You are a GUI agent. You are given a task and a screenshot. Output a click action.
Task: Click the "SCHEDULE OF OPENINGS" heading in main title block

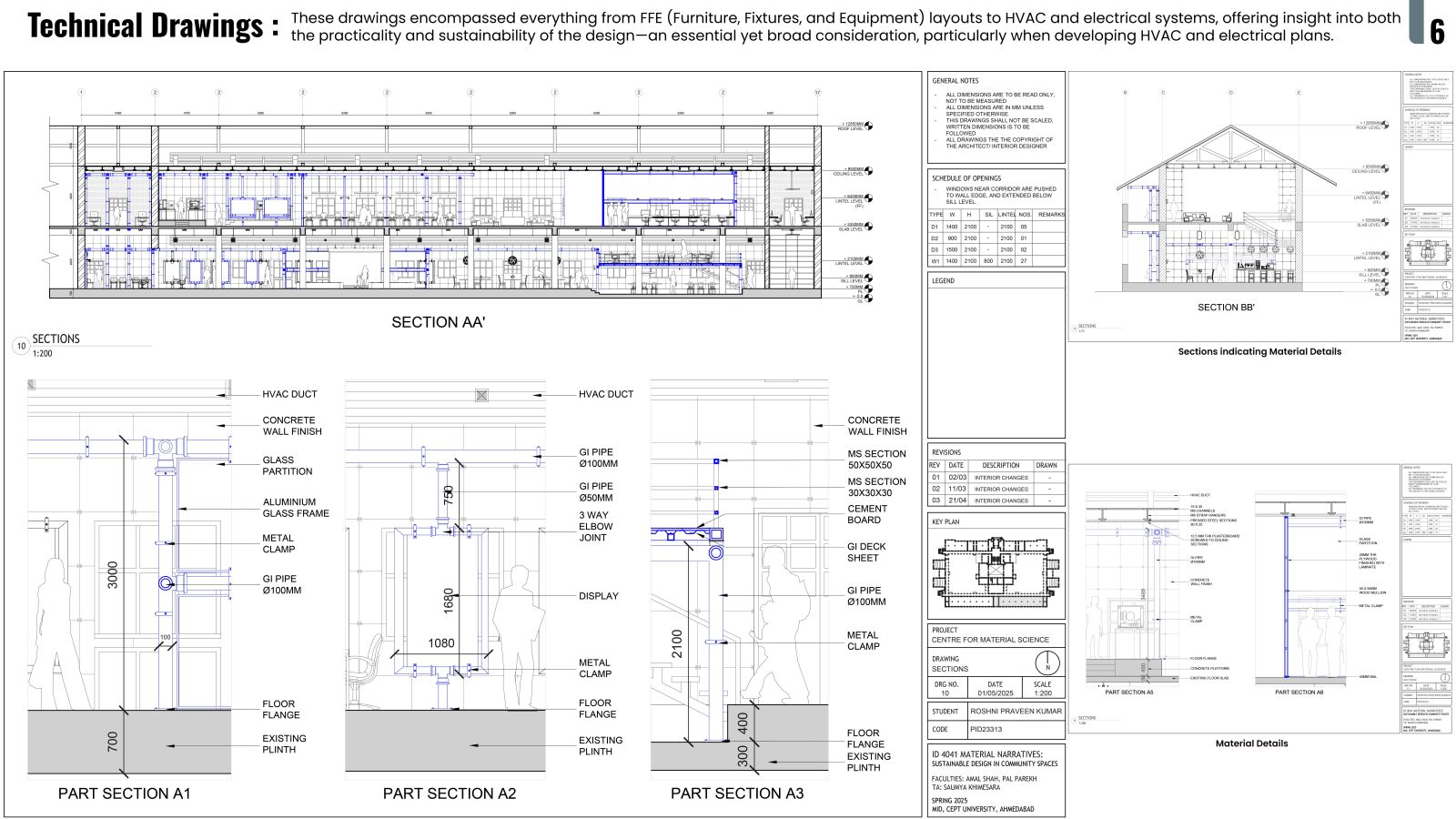point(966,178)
